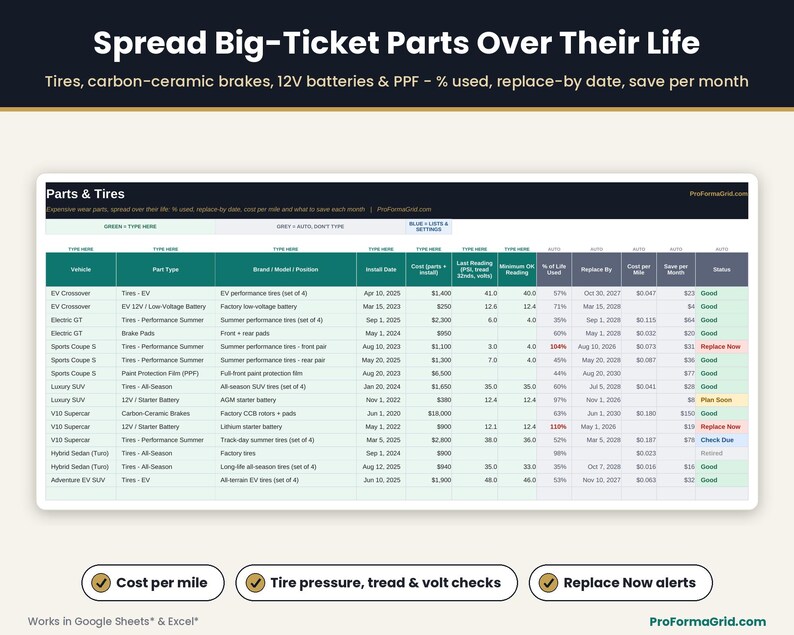The height and width of the screenshot is (635, 794).
Task: Click the $2,800 cost cell
Action: (x=428, y=440)
